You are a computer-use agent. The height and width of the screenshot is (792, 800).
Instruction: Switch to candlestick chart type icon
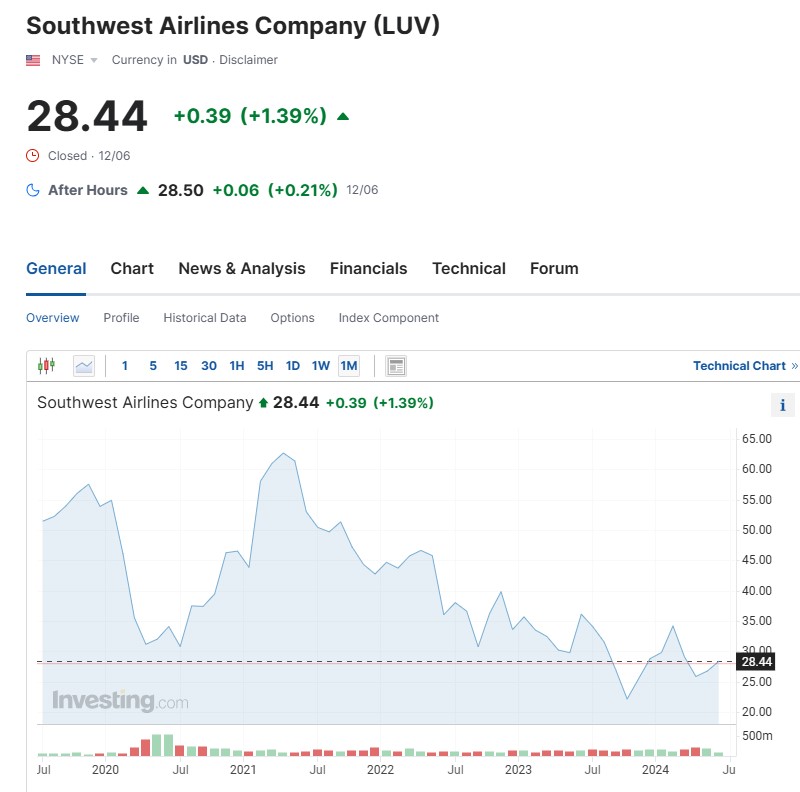point(46,366)
